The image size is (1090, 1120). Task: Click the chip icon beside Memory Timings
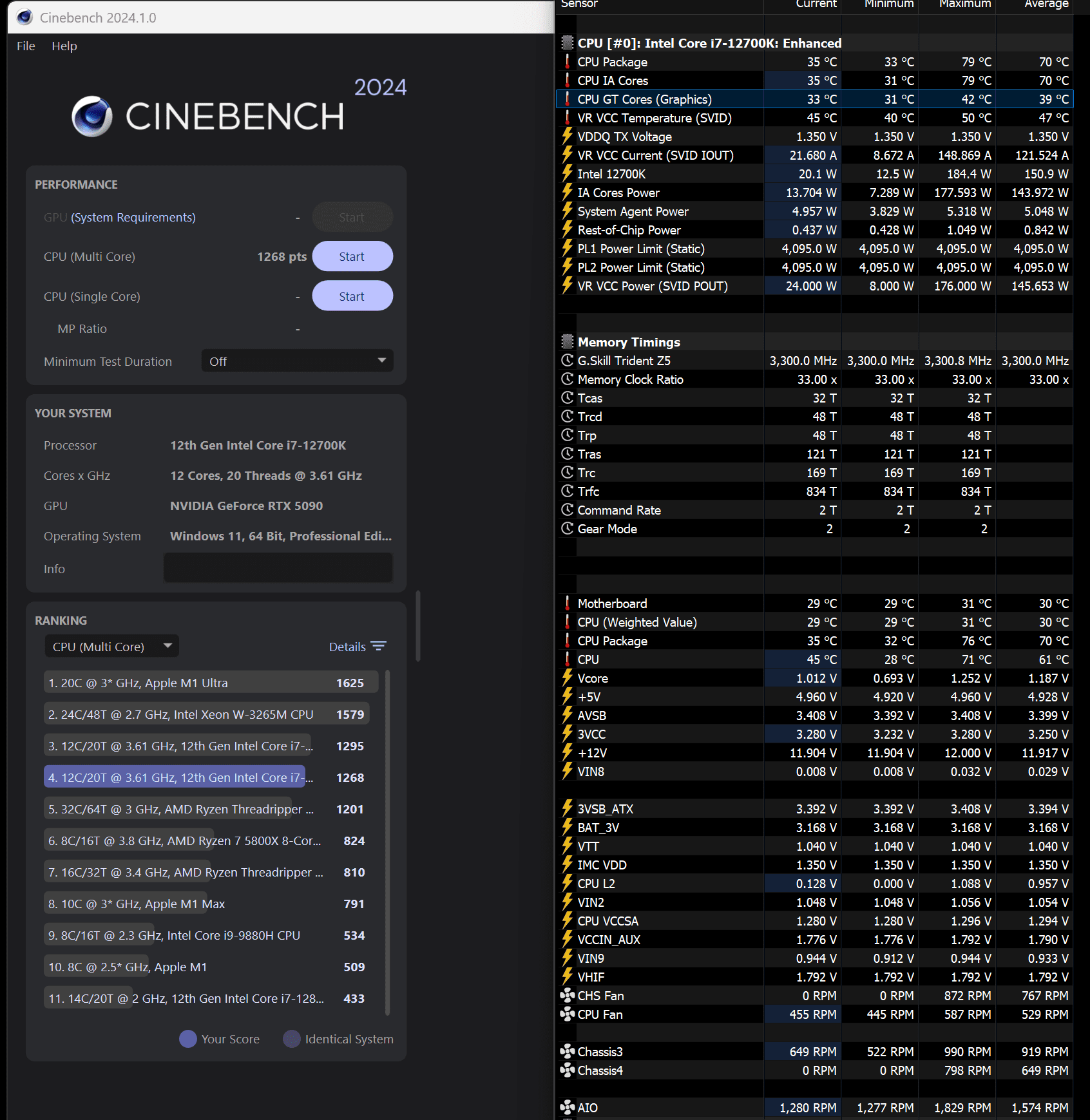pyautogui.click(x=567, y=342)
